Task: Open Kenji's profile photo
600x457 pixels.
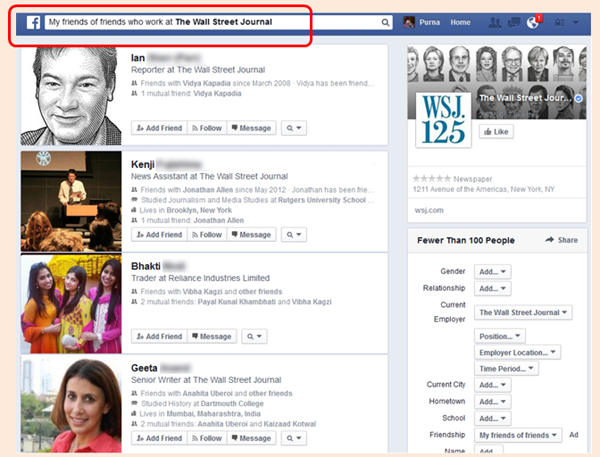Action: tap(71, 201)
